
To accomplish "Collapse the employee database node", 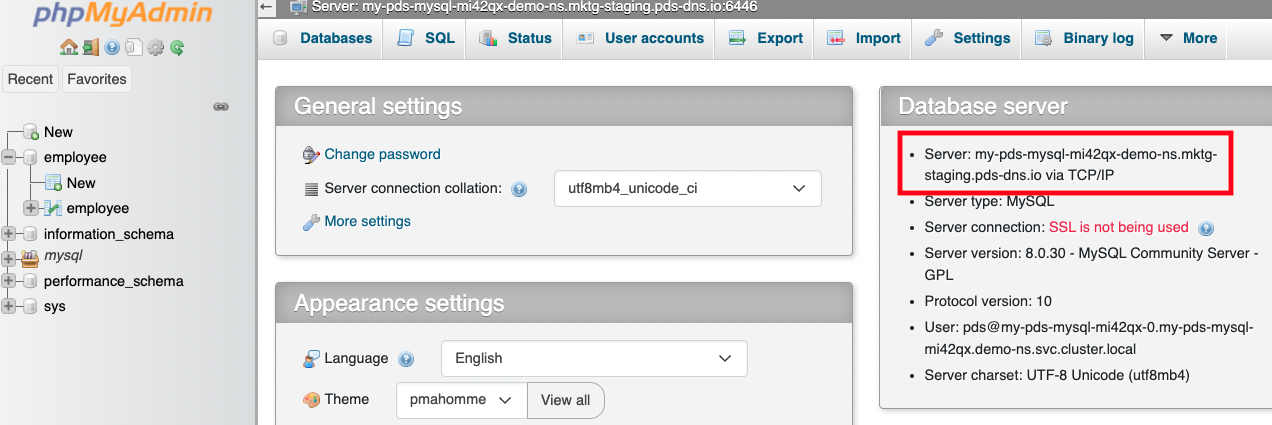I will 9,157.
